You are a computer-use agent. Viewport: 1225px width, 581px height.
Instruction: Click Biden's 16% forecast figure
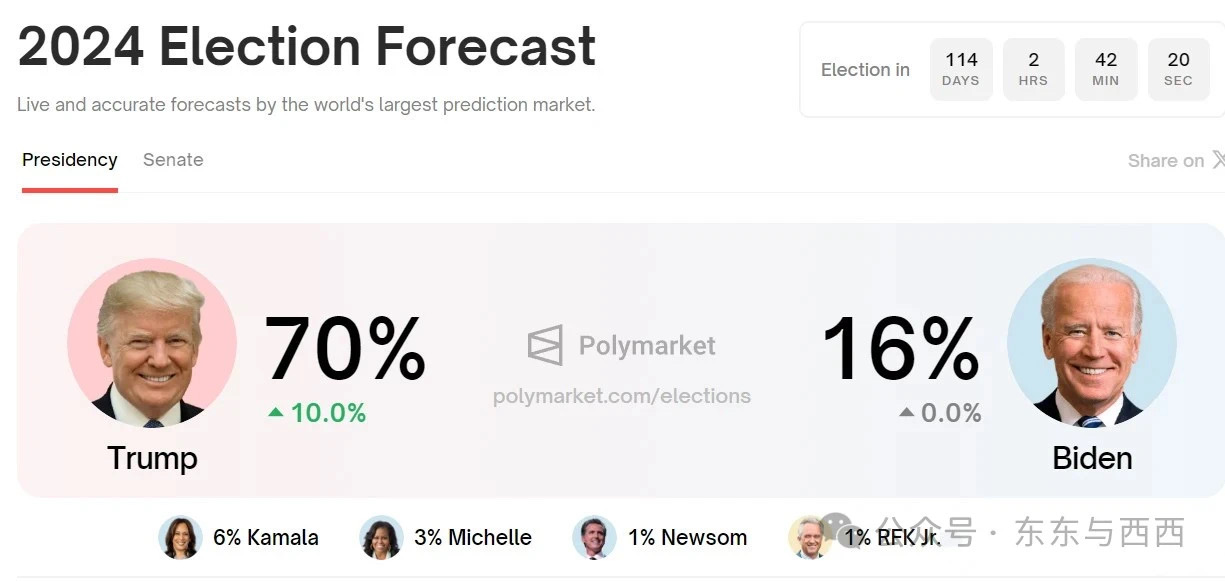coord(900,348)
